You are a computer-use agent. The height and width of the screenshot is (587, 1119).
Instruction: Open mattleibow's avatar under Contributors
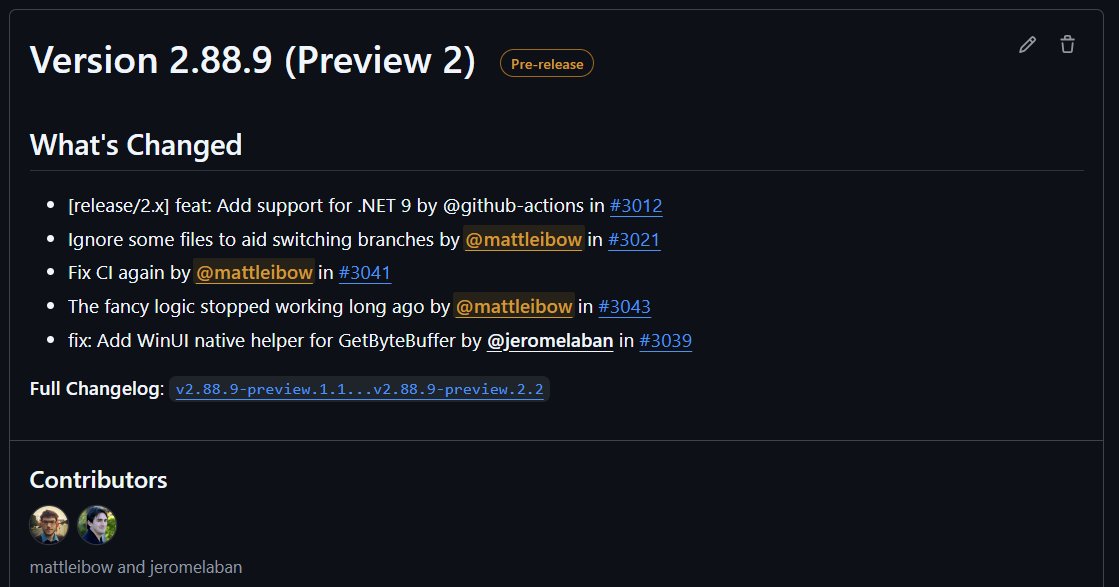[49, 524]
